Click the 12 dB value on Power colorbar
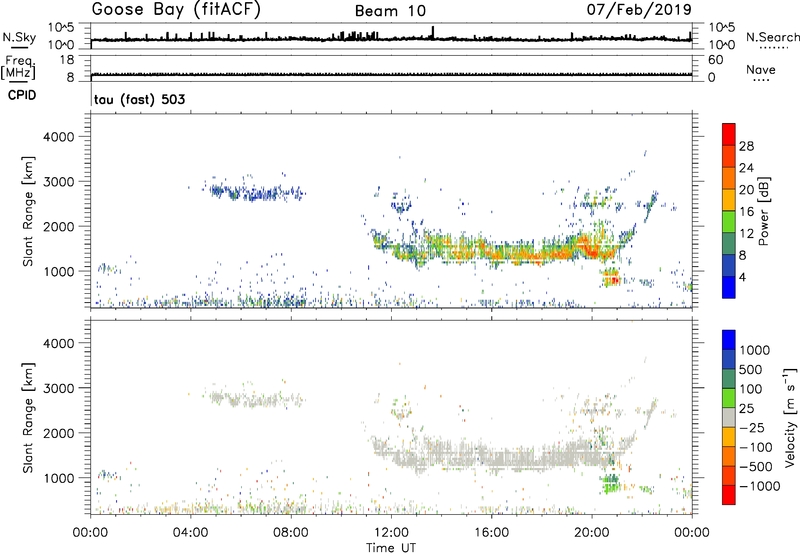800x554 pixels. pos(746,234)
